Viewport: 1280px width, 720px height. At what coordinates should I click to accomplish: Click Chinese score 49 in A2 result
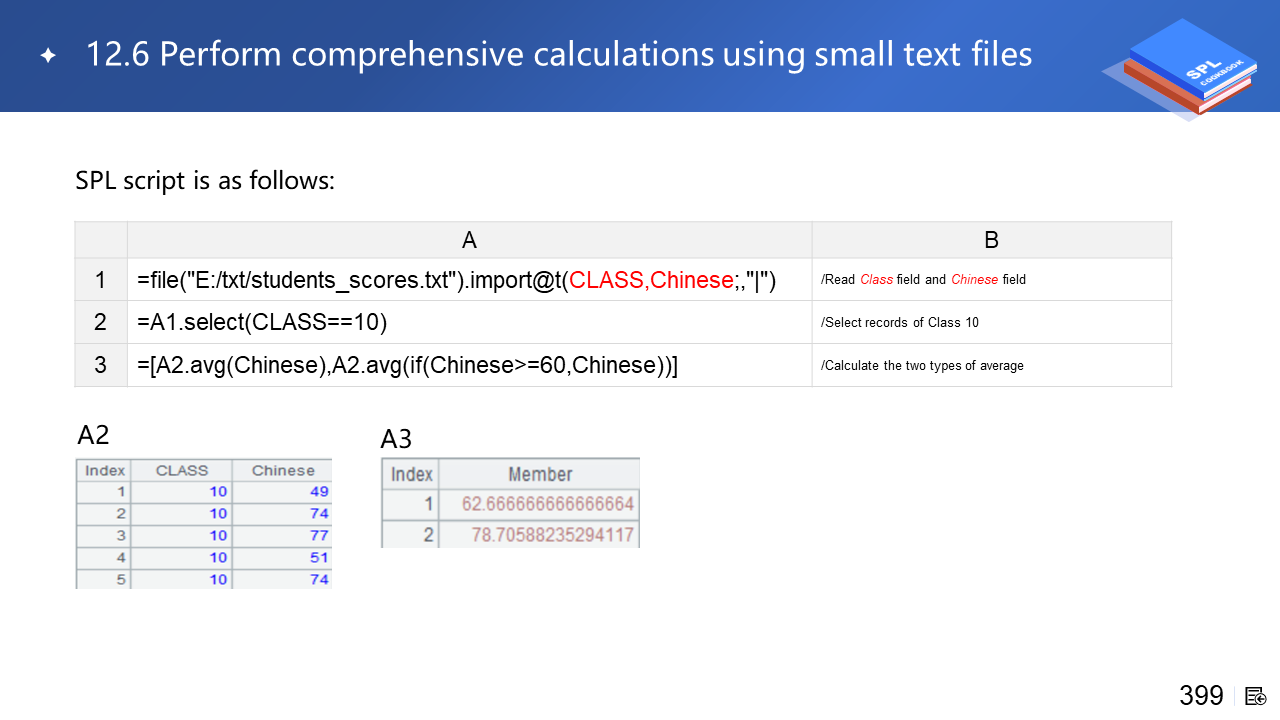click(319, 492)
